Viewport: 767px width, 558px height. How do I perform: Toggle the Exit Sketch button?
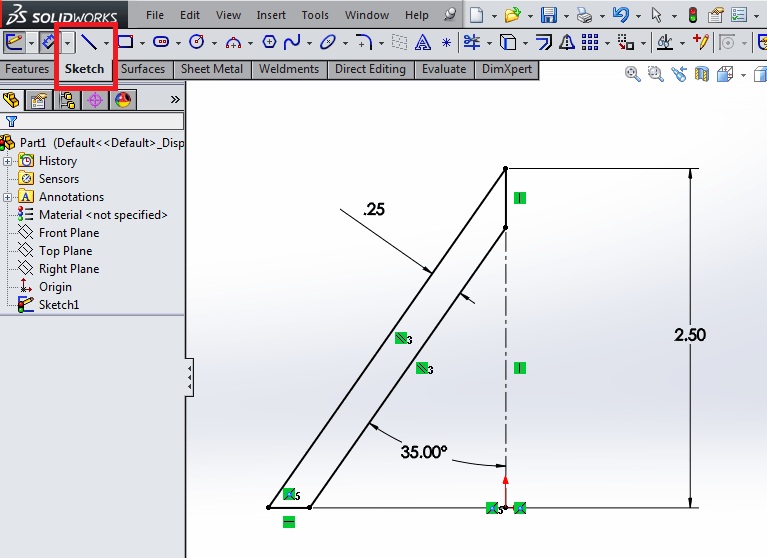(14, 42)
